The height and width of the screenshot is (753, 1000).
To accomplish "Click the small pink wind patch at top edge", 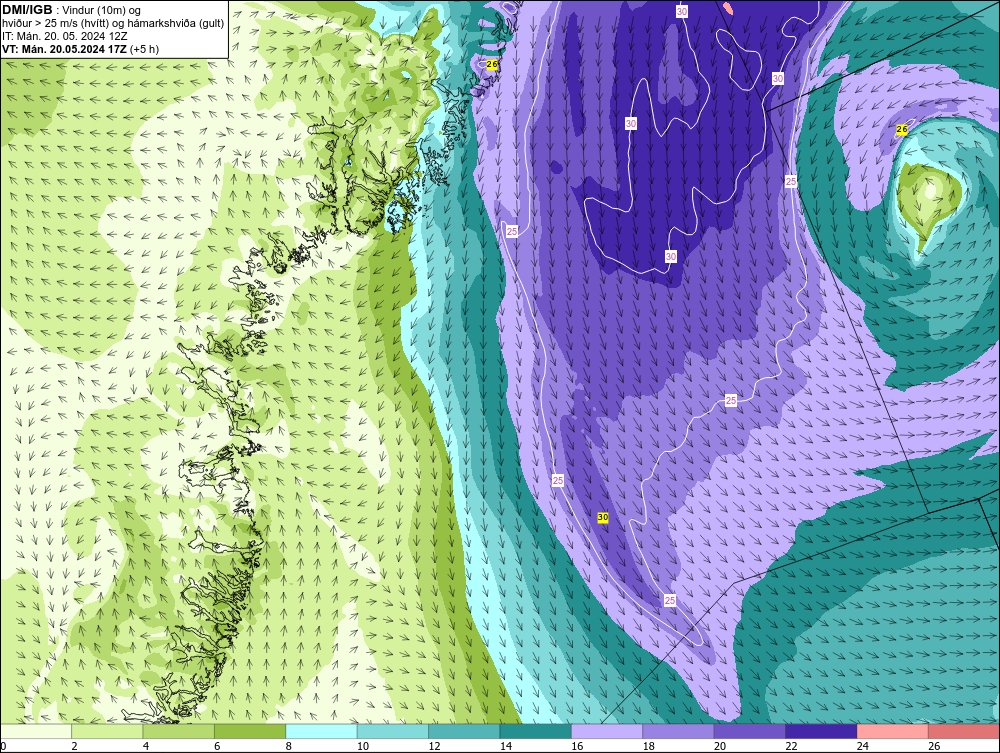I will (728, 8).
